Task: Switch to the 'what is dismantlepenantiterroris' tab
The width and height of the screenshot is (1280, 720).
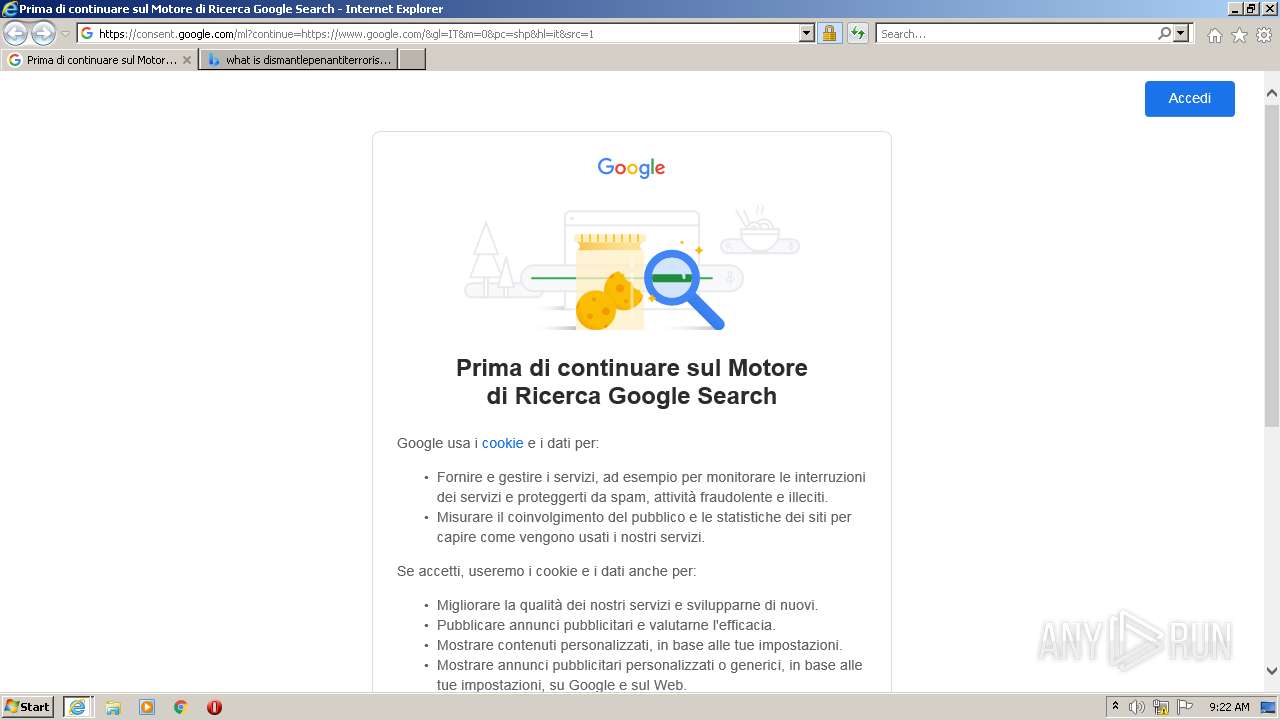Action: tap(299, 60)
